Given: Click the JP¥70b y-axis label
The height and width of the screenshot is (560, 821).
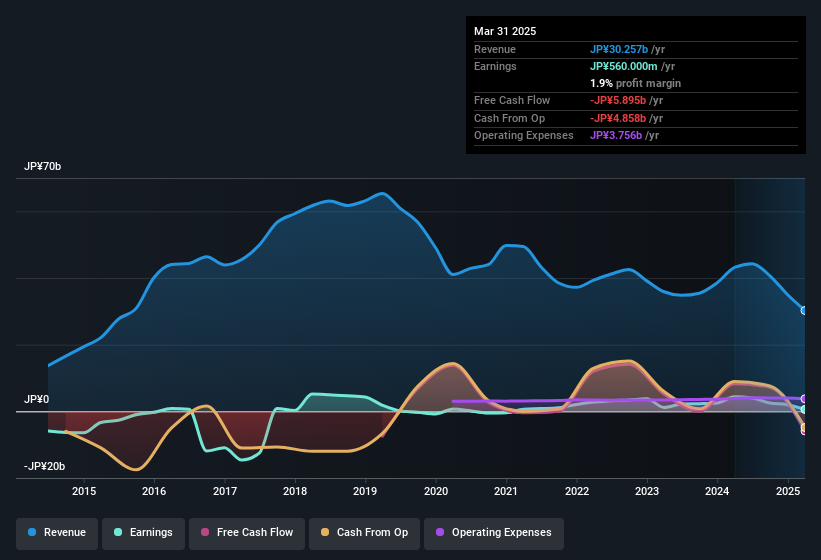Looking at the screenshot, I should pyautogui.click(x=42, y=166).
